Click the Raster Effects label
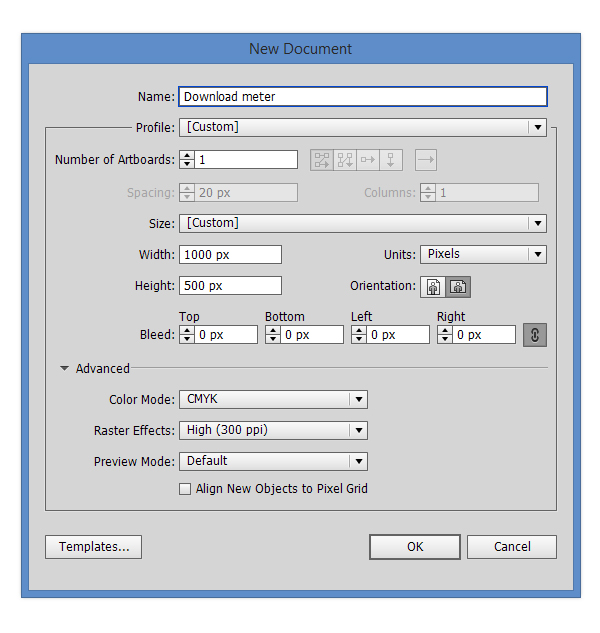600x633 pixels. 134,431
